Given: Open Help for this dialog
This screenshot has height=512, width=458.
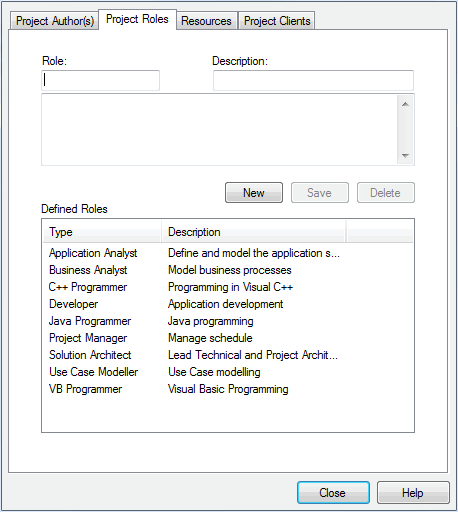Looking at the screenshot, I should [x=413, y=492].
